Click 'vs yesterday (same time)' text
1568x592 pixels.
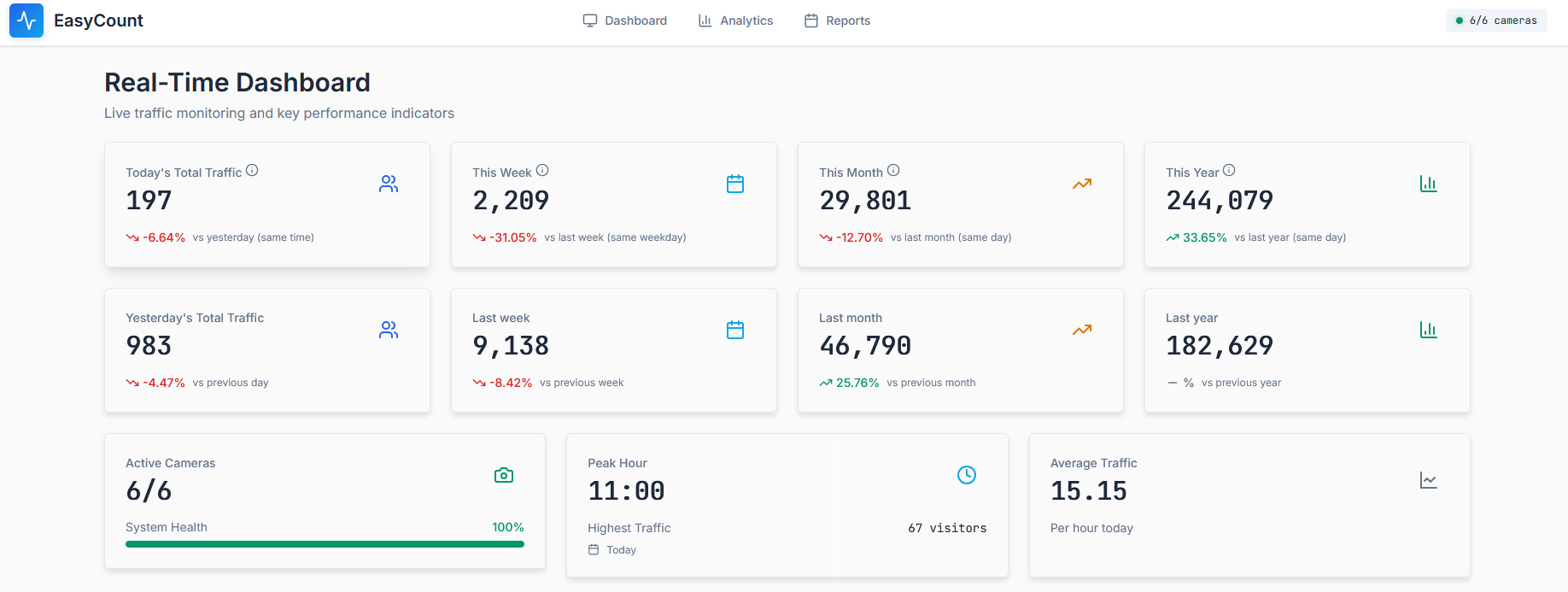[x=254, y=237]
